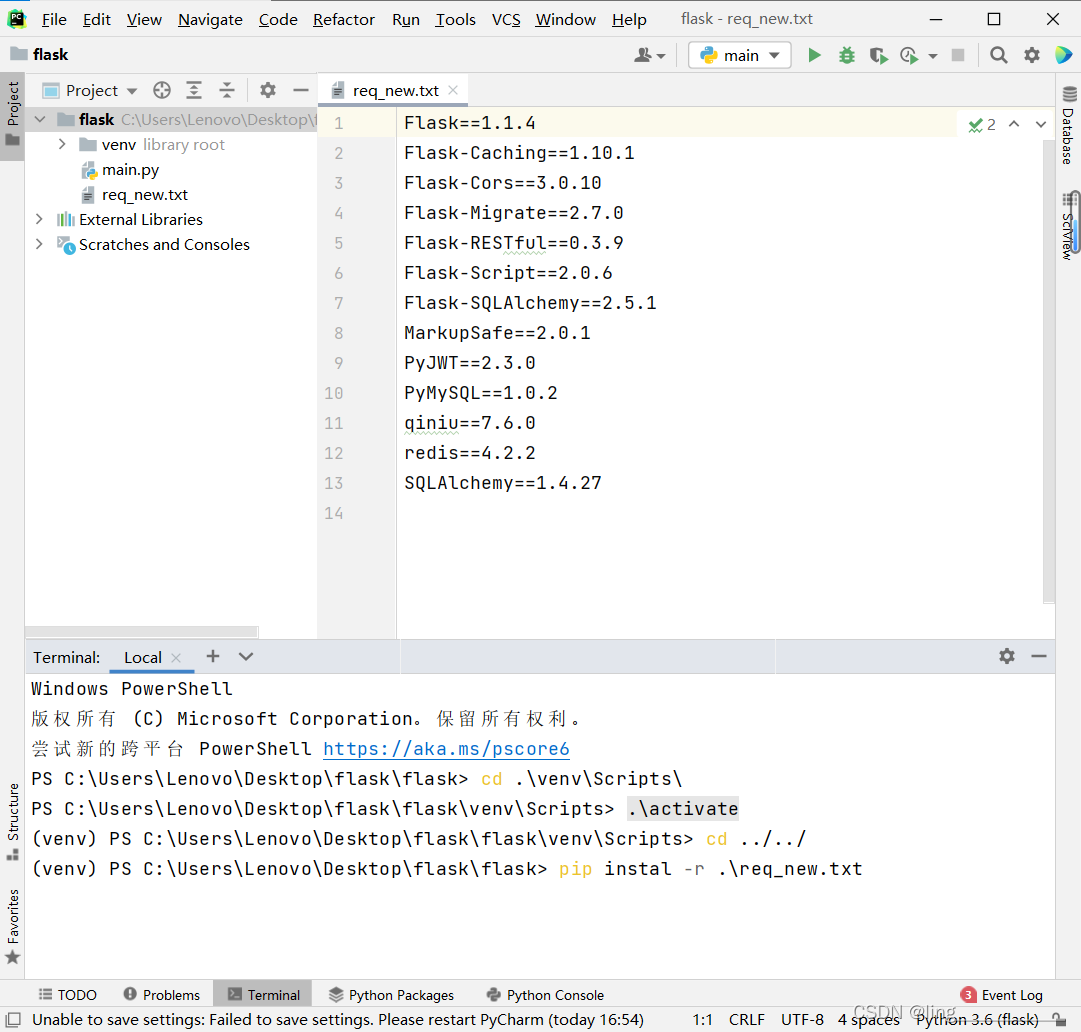
Task: Collapse all nodes via Project panel icon
Action: point(226,90)
